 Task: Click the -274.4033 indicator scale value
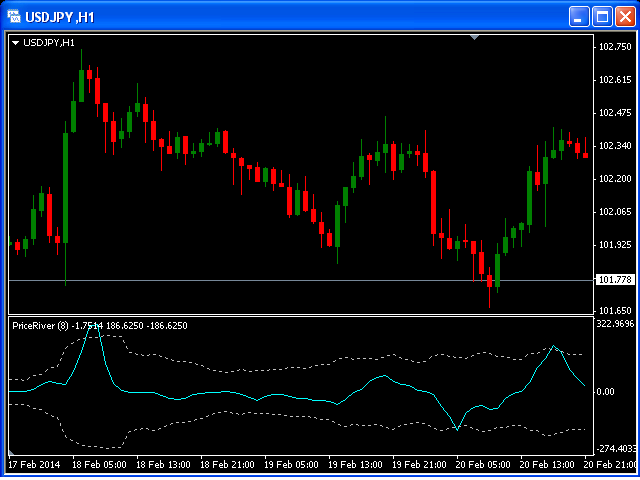(x=616, y=449)
